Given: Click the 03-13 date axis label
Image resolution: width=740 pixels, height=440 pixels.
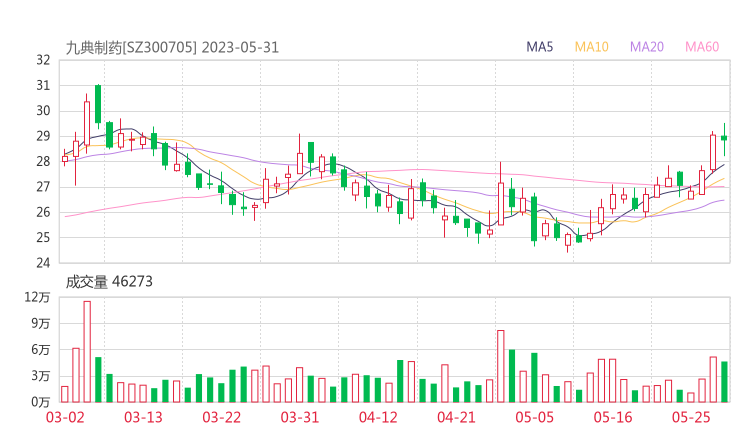Looking at the screenshot, I should pos(143,417).
